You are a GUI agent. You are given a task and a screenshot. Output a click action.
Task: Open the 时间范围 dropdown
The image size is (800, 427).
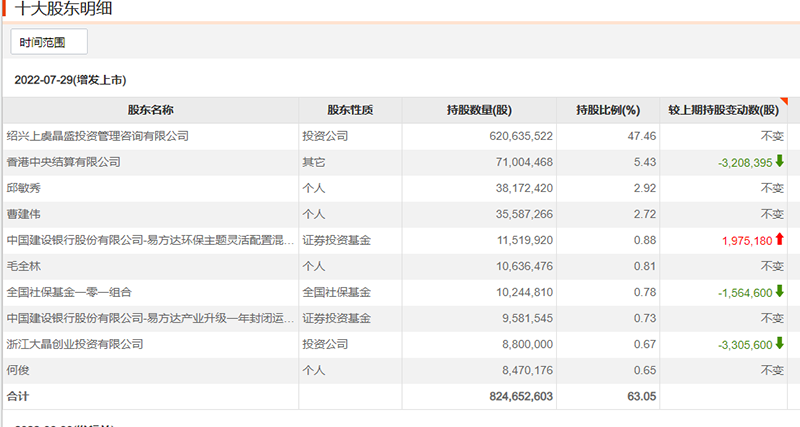pyautogui.click(x=49, y=41)
